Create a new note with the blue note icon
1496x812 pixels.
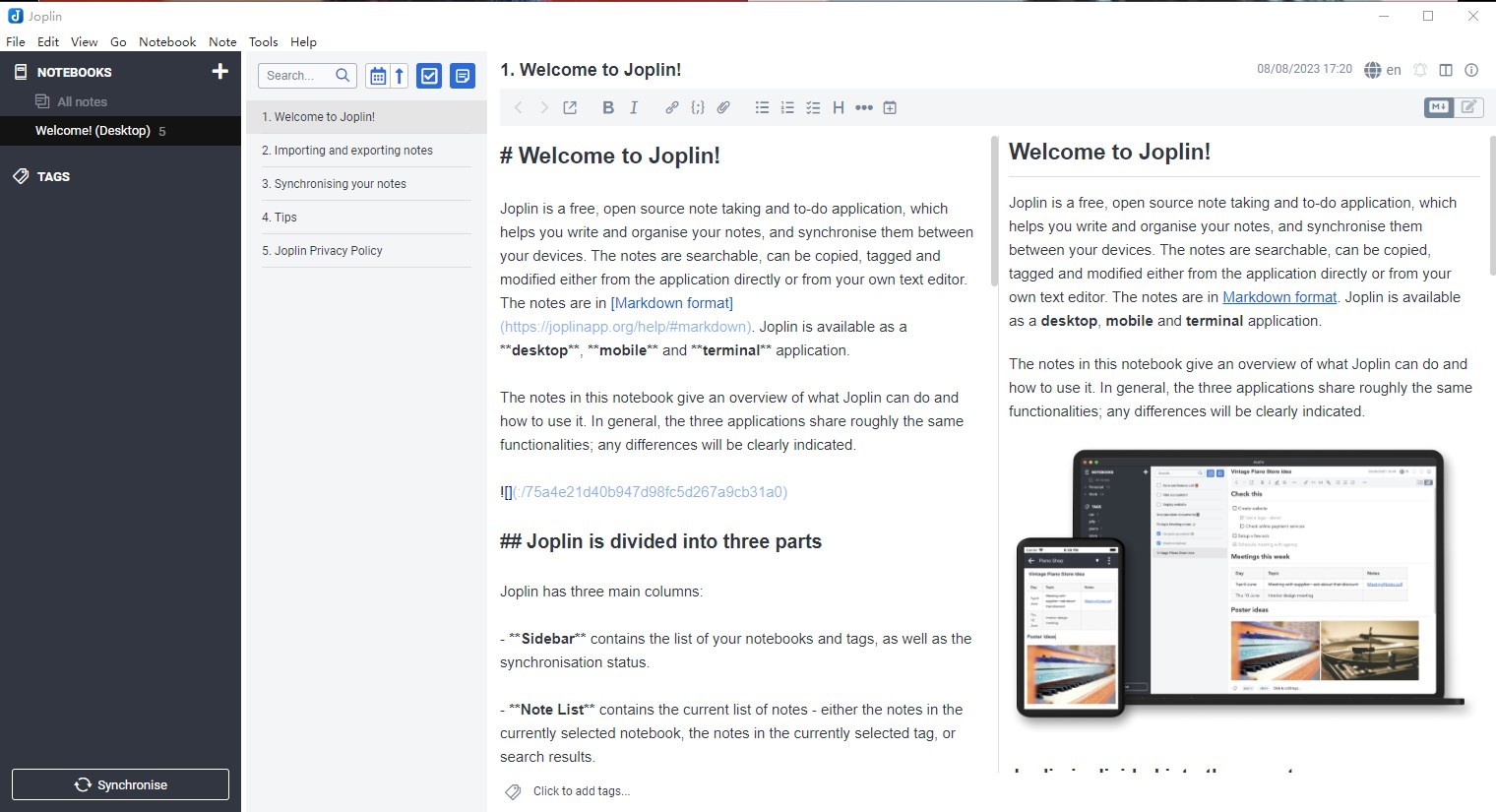tap(463, 76)
